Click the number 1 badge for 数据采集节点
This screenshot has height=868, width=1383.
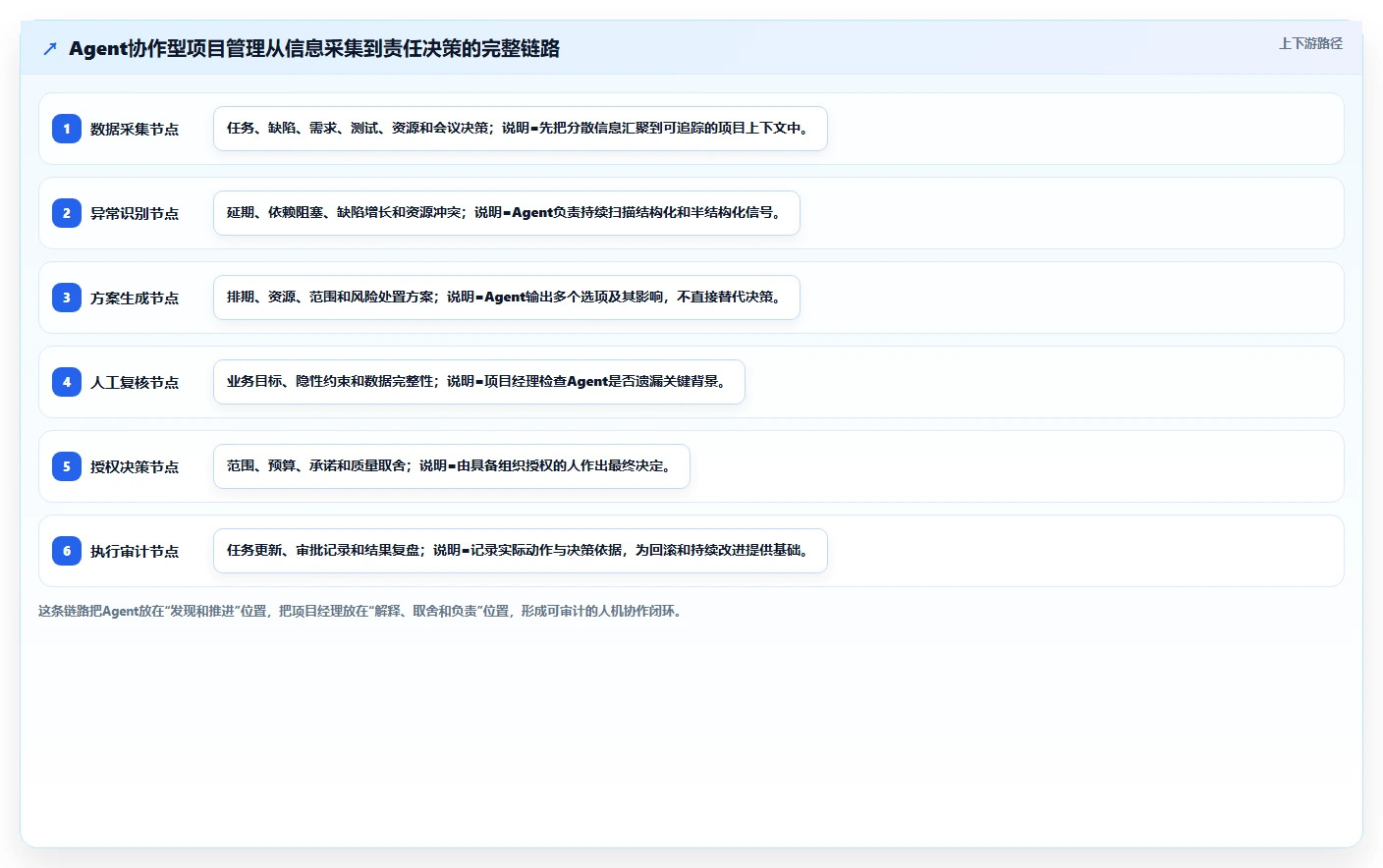pyautogui.click(x=67, y=129)
